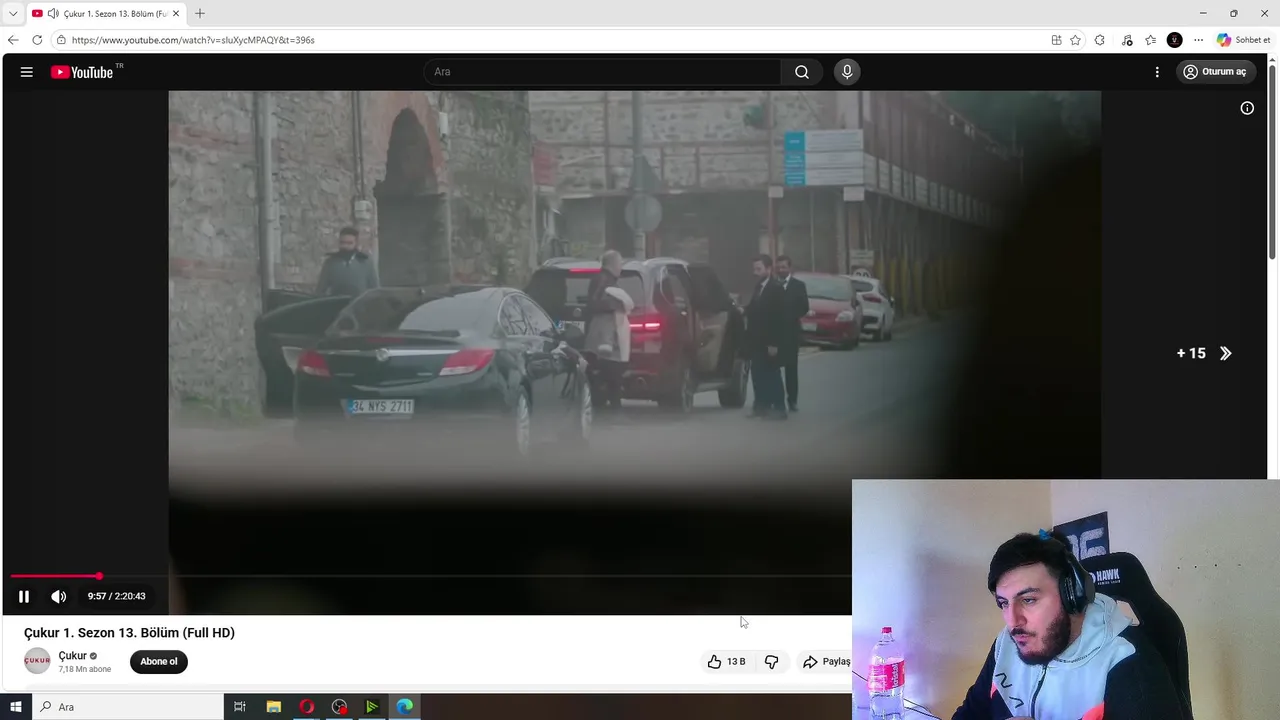This screenshot has width=1280, height=720.
Task: Show video info card icon
Action: 1247,108
